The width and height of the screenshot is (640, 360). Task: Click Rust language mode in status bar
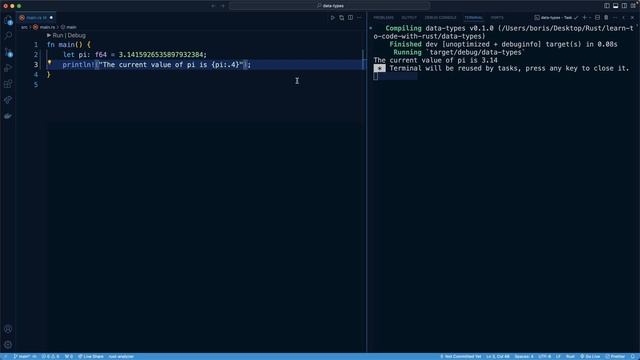pos(570,356)
